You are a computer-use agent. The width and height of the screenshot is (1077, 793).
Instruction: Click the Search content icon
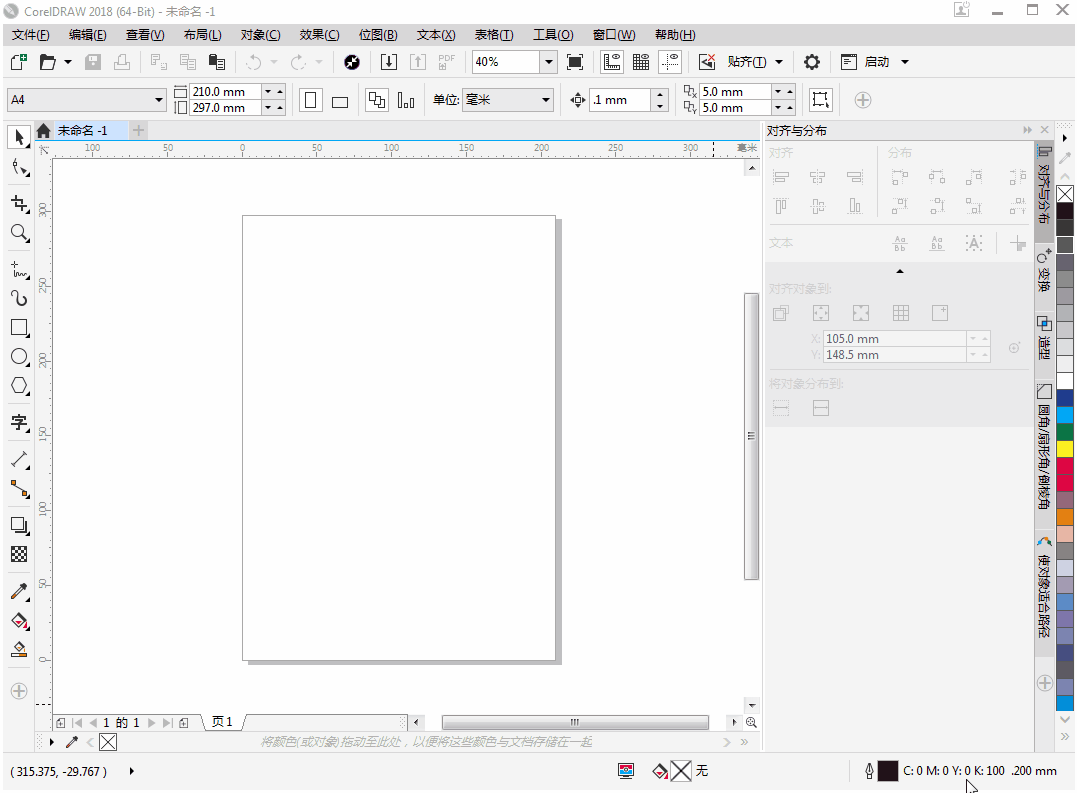pyautogui.click(x=352, y=62)
